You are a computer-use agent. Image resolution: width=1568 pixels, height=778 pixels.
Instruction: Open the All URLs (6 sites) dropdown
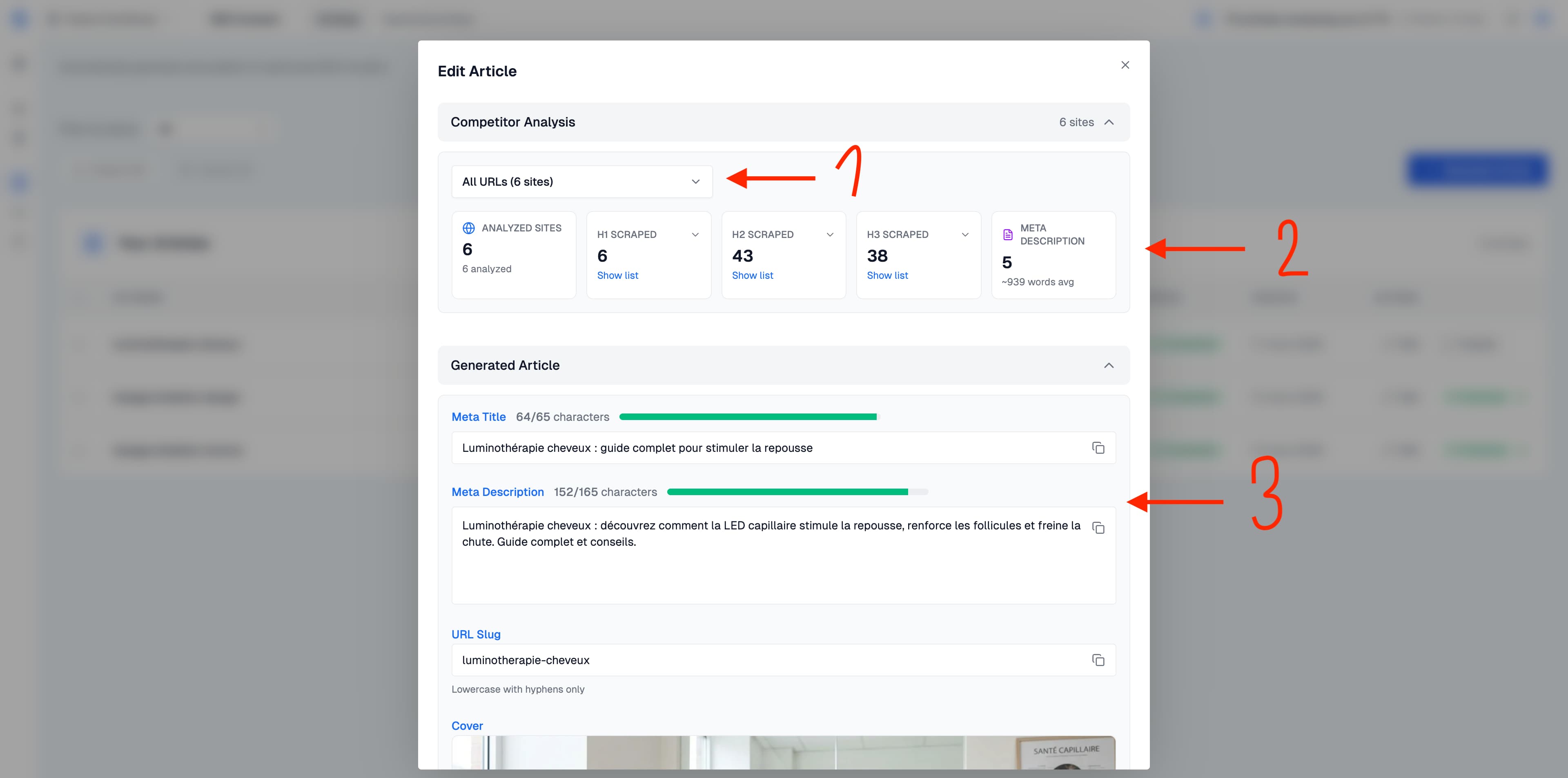point(582,182)
